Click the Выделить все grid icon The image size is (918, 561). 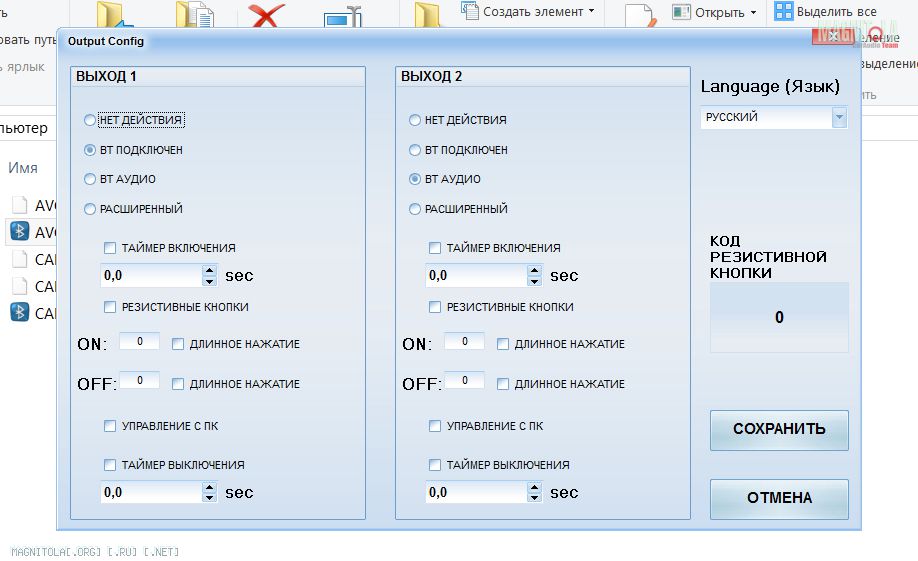[x=783, y=12]
